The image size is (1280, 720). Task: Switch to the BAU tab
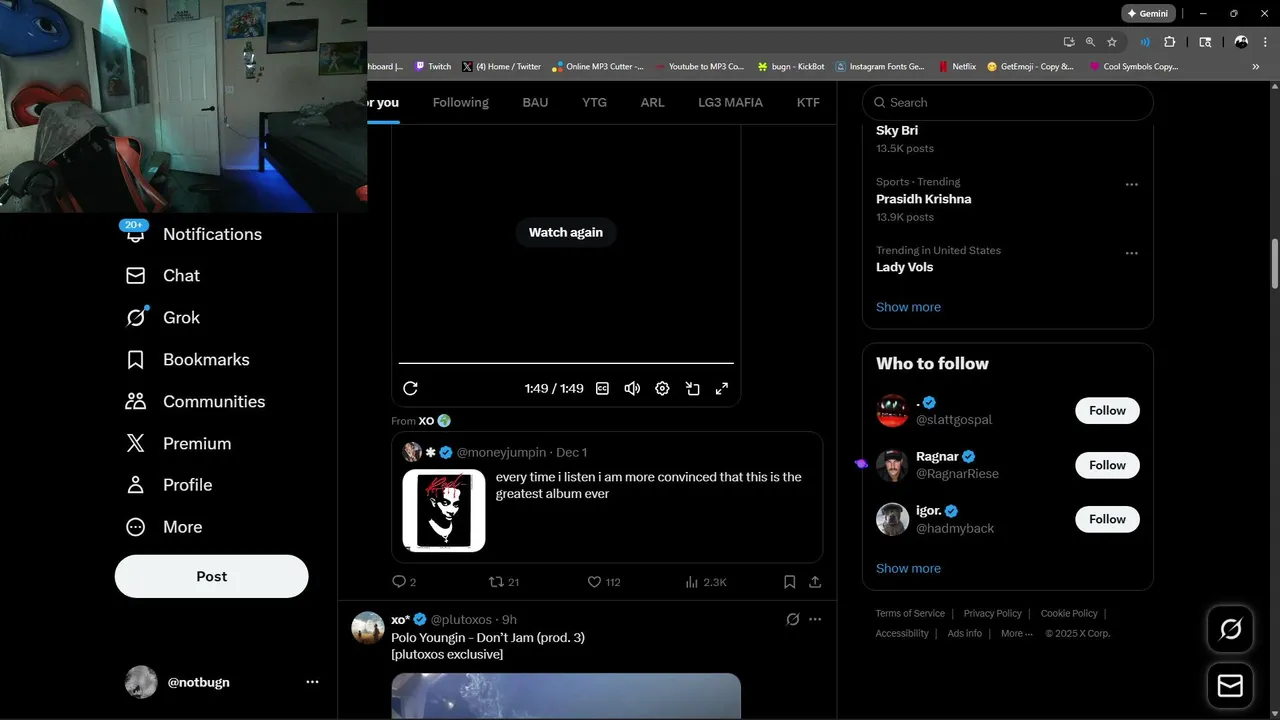point(535,102)
